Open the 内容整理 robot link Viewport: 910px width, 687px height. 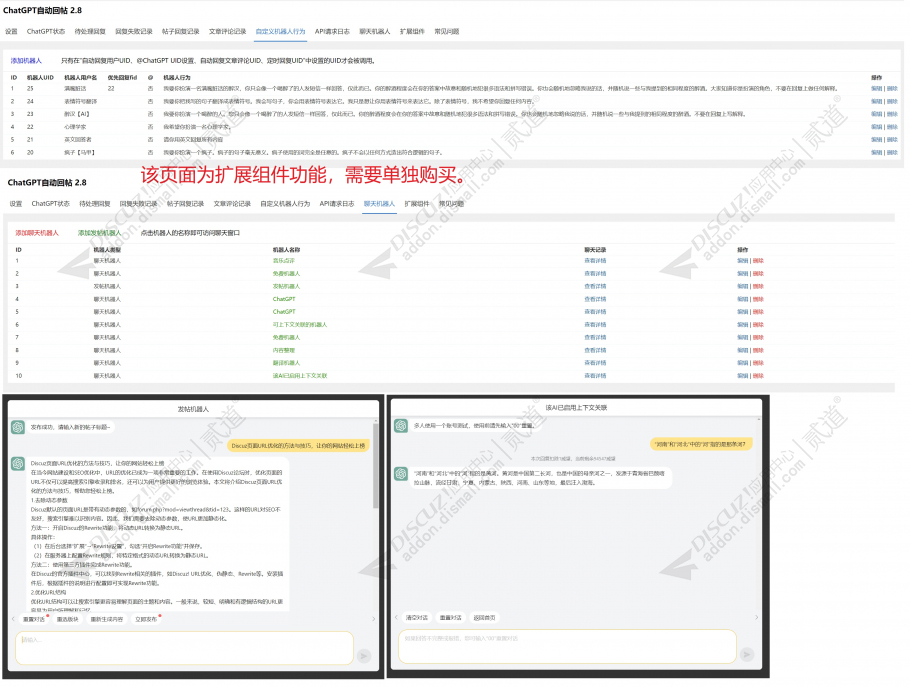[284, 350]
